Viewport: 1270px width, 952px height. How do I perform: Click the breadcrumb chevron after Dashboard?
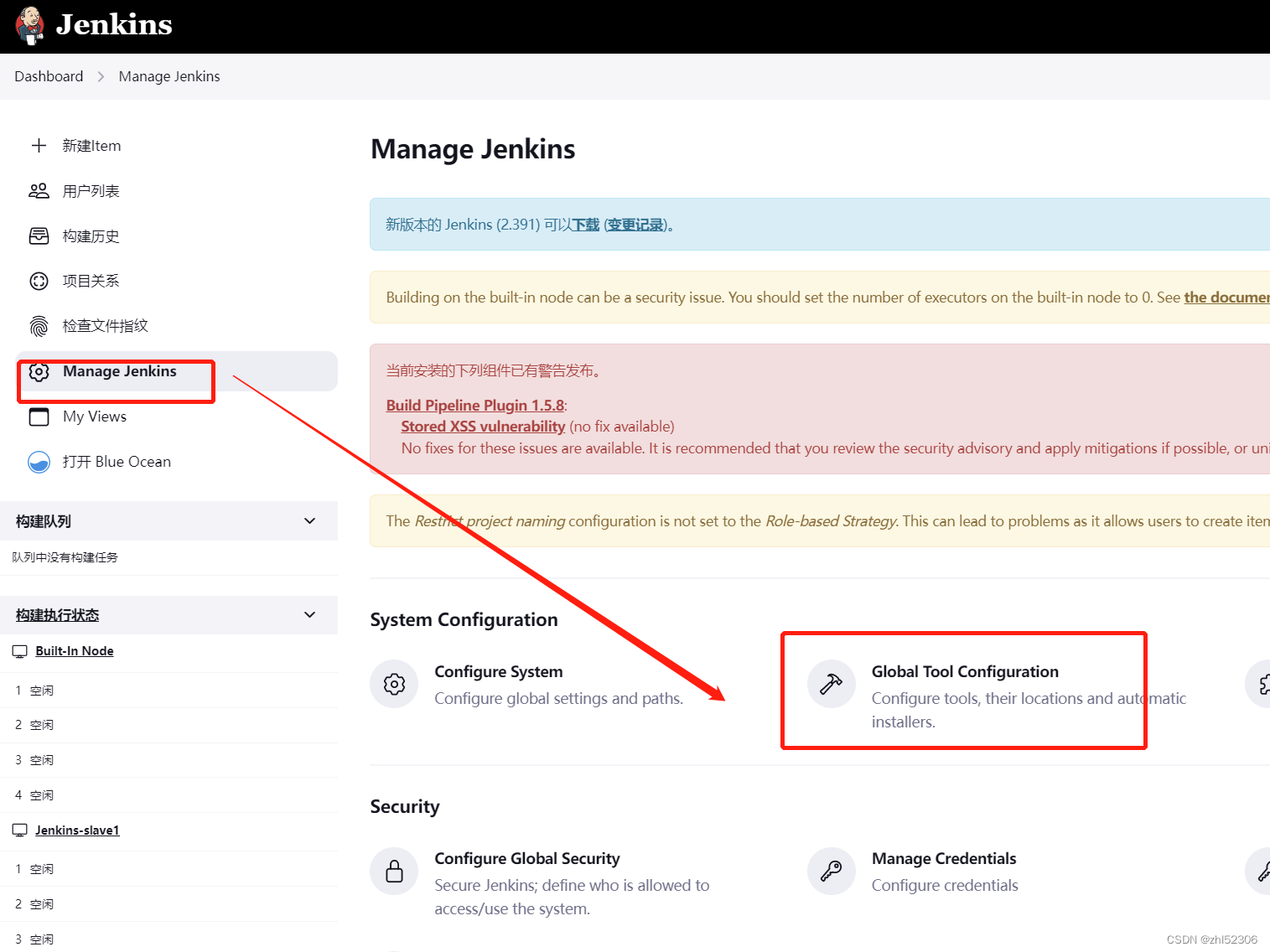(101, 76)
